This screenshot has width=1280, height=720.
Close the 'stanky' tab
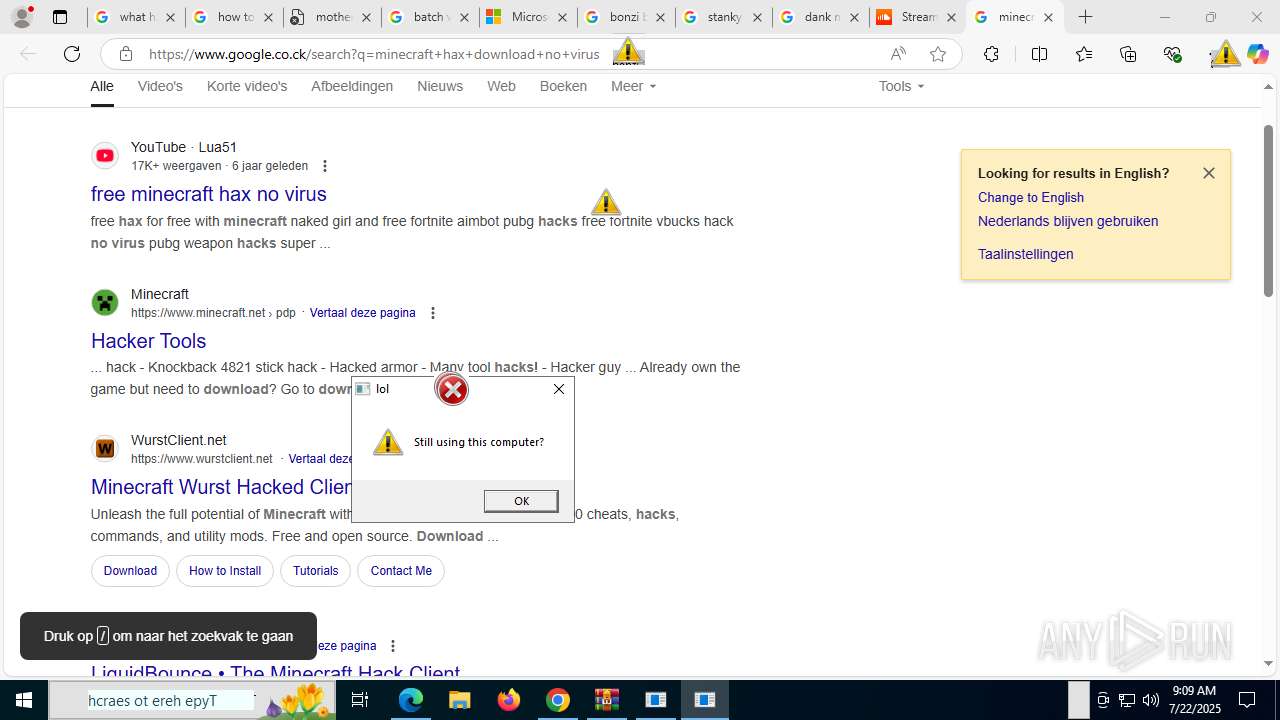(757, 17)
